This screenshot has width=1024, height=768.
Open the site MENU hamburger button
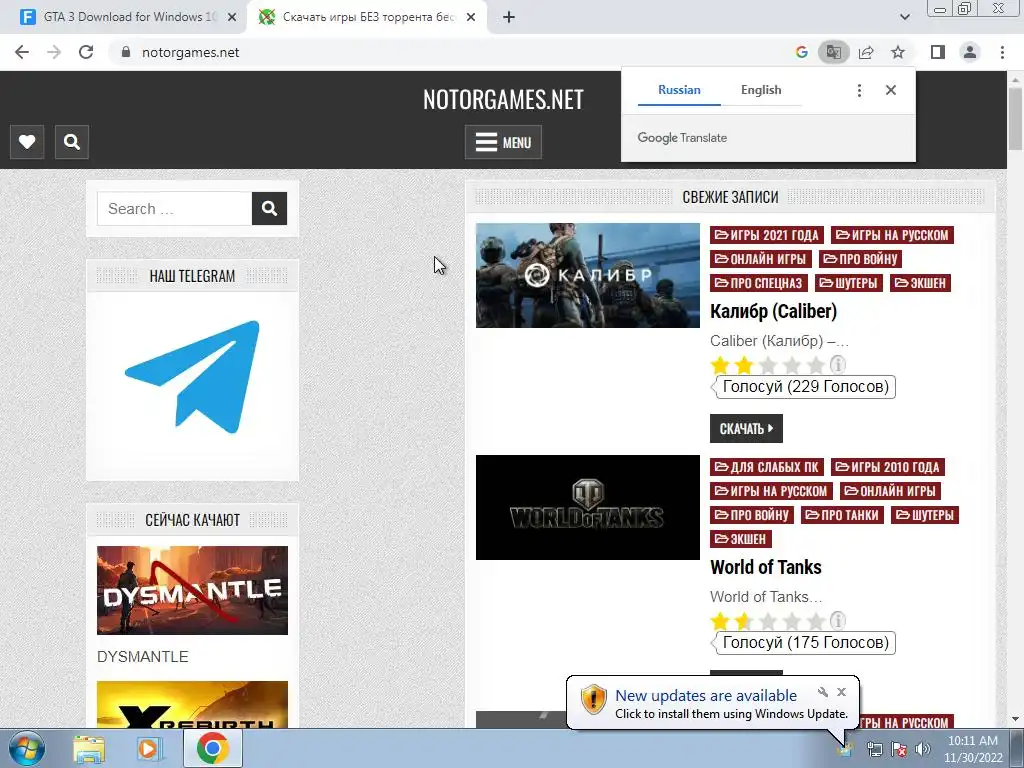(x=503, y=142)
